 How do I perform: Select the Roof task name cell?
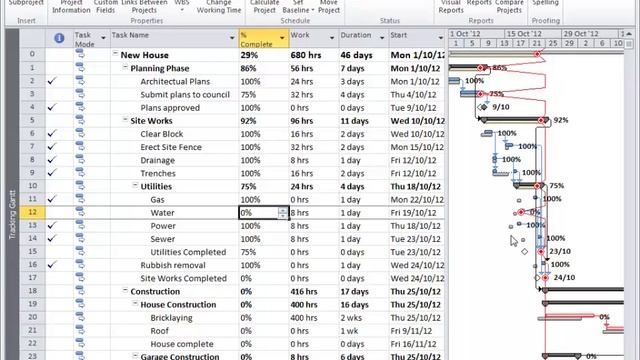pyautogui.click(x=174, y=331)
